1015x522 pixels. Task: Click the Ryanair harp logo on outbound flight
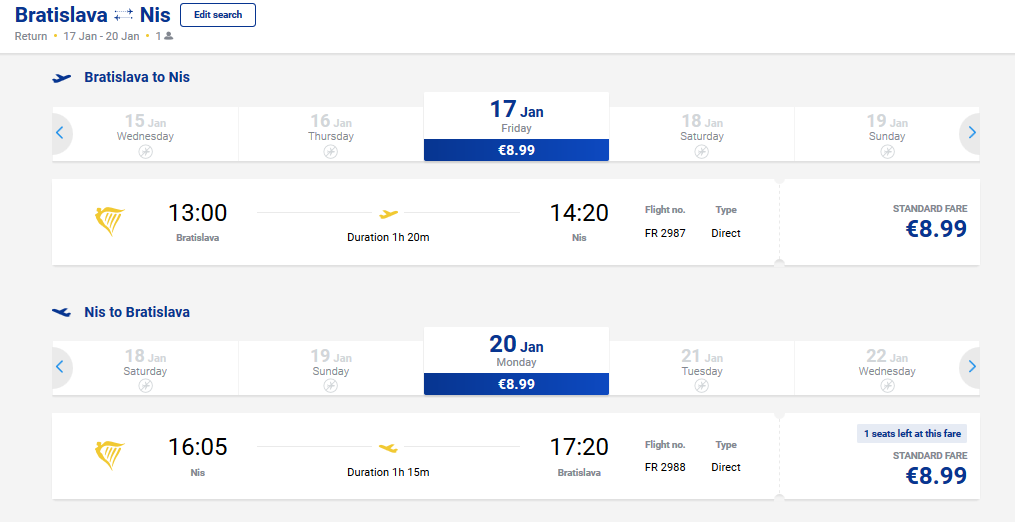pyautogui.click(x=109, y=221)
